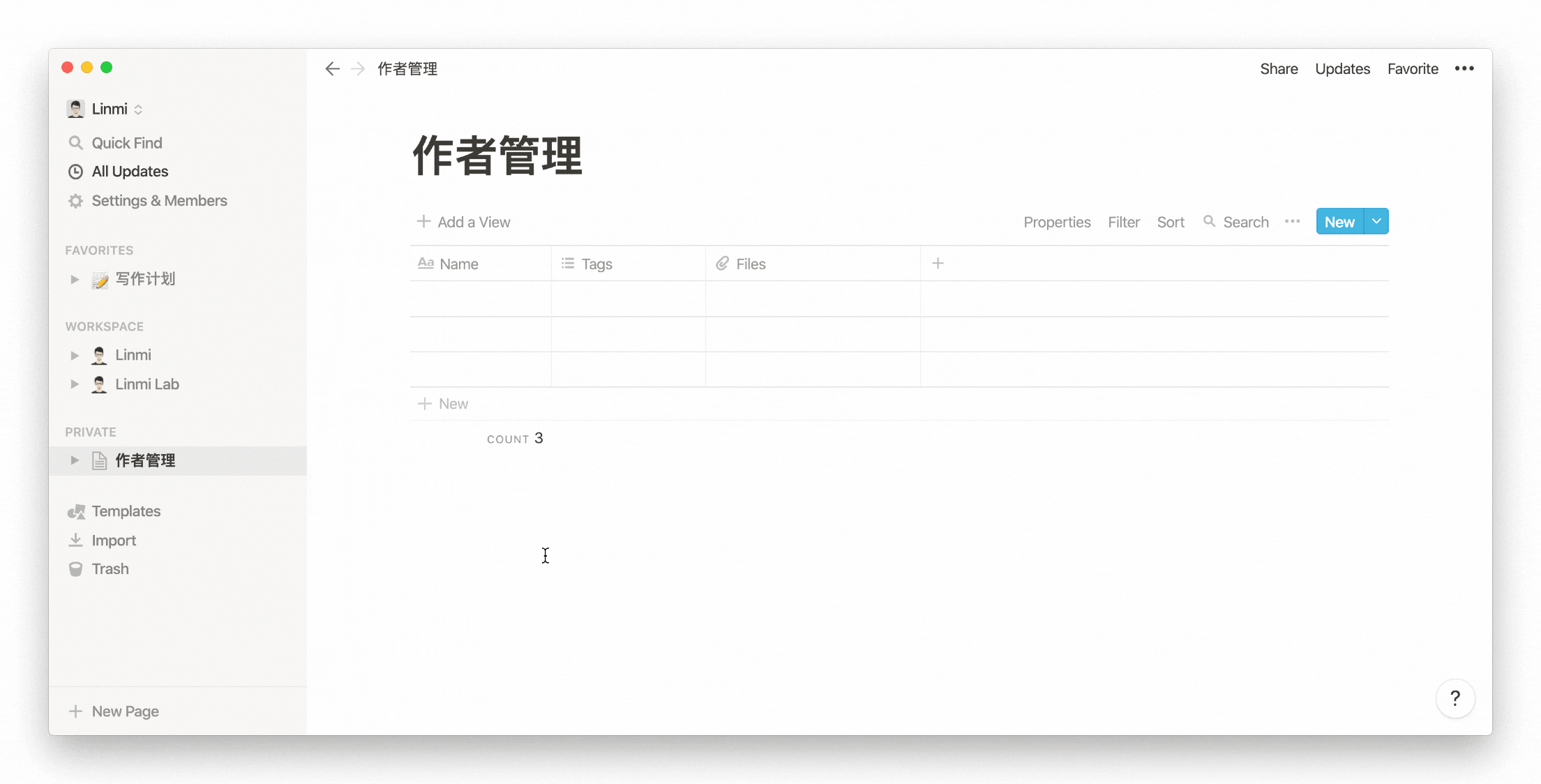This screenshot has height=784, width=1541.
Task: Click the Import download icon
Action: (75, 540)
